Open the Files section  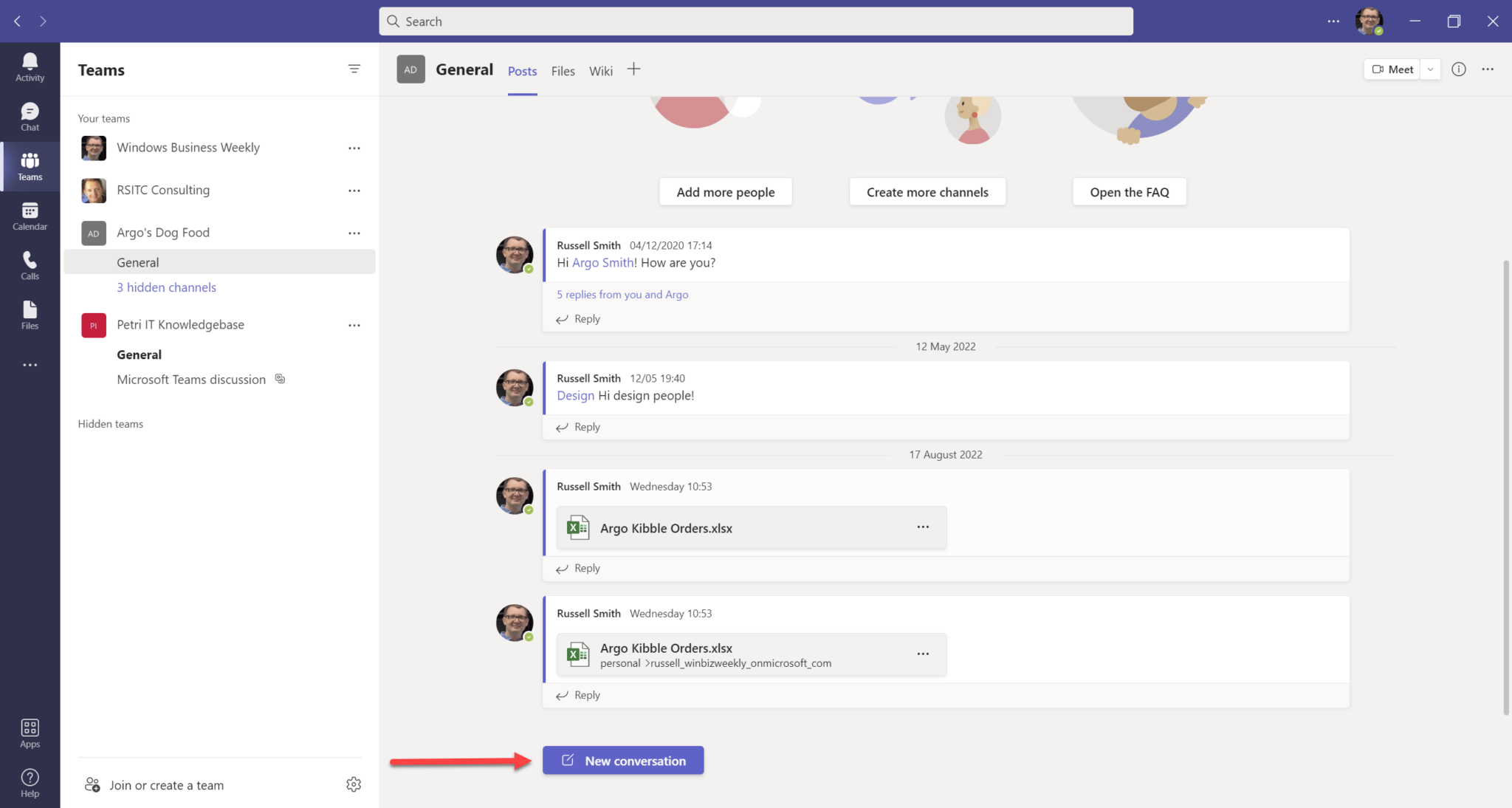click(x=30, y=315)
